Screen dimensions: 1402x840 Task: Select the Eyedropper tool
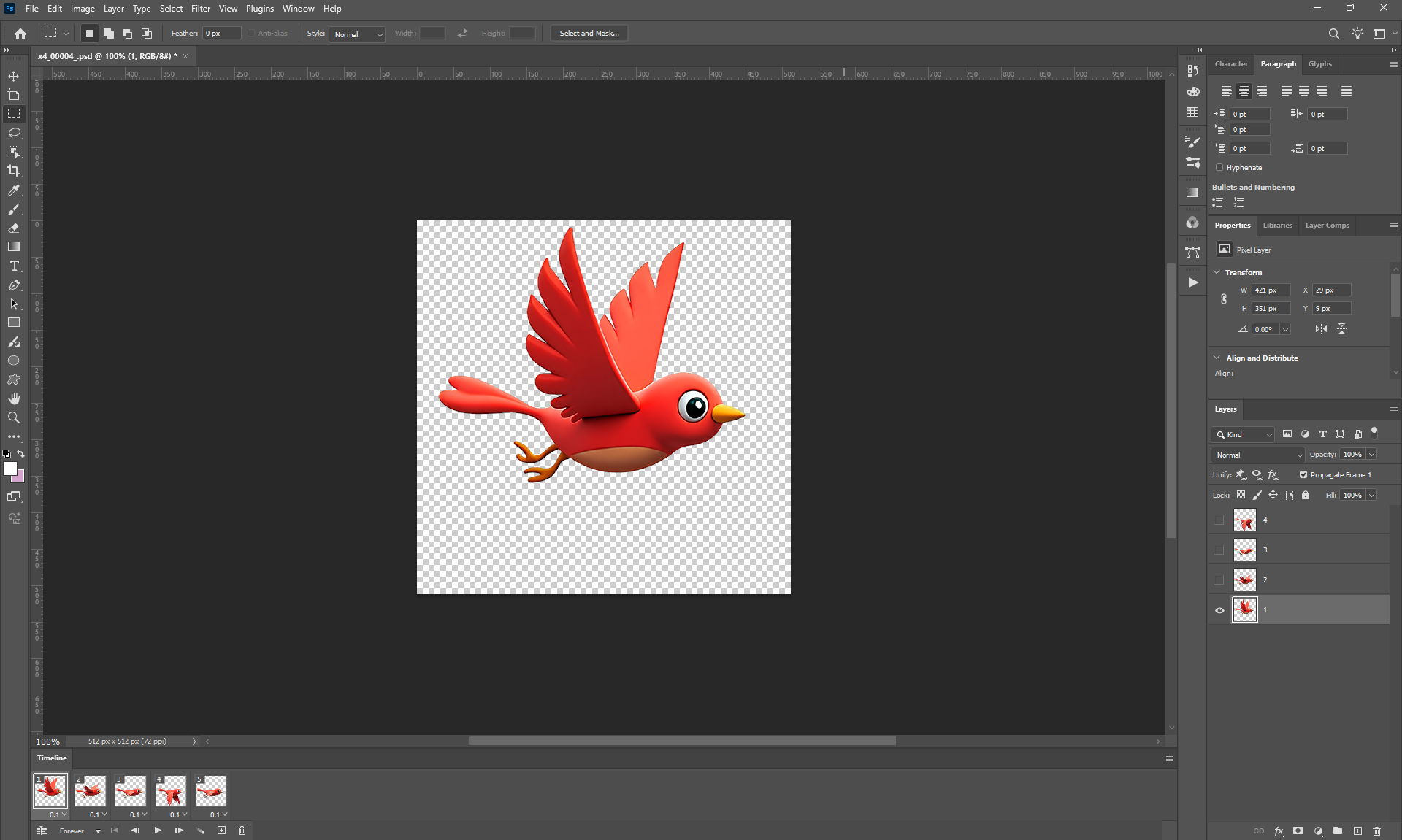pos(14,190)
